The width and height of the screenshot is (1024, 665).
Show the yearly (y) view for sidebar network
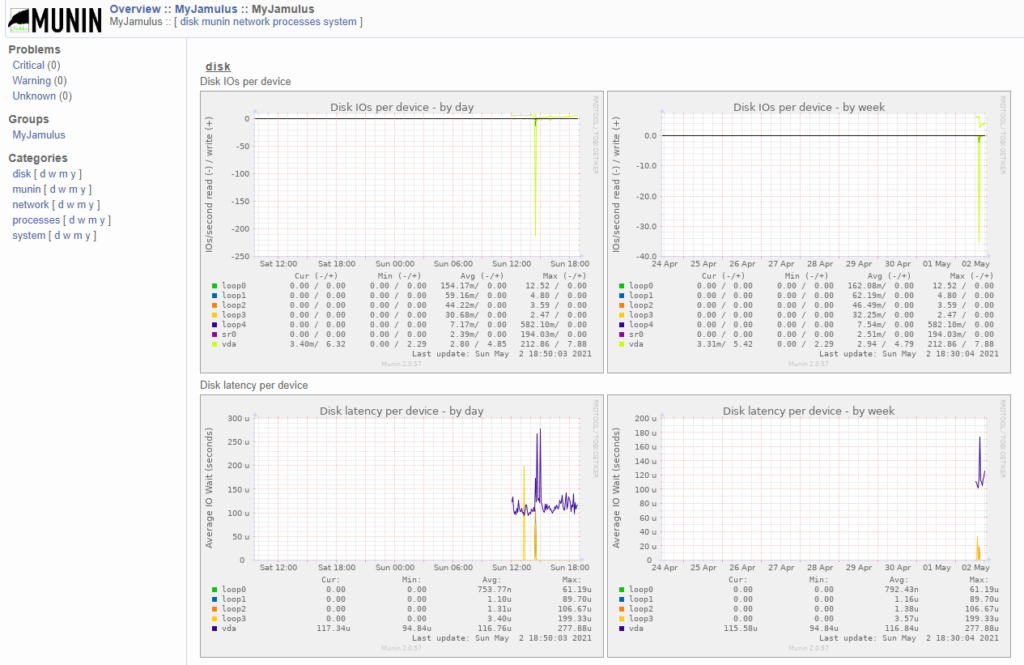[x=91, y=204]
